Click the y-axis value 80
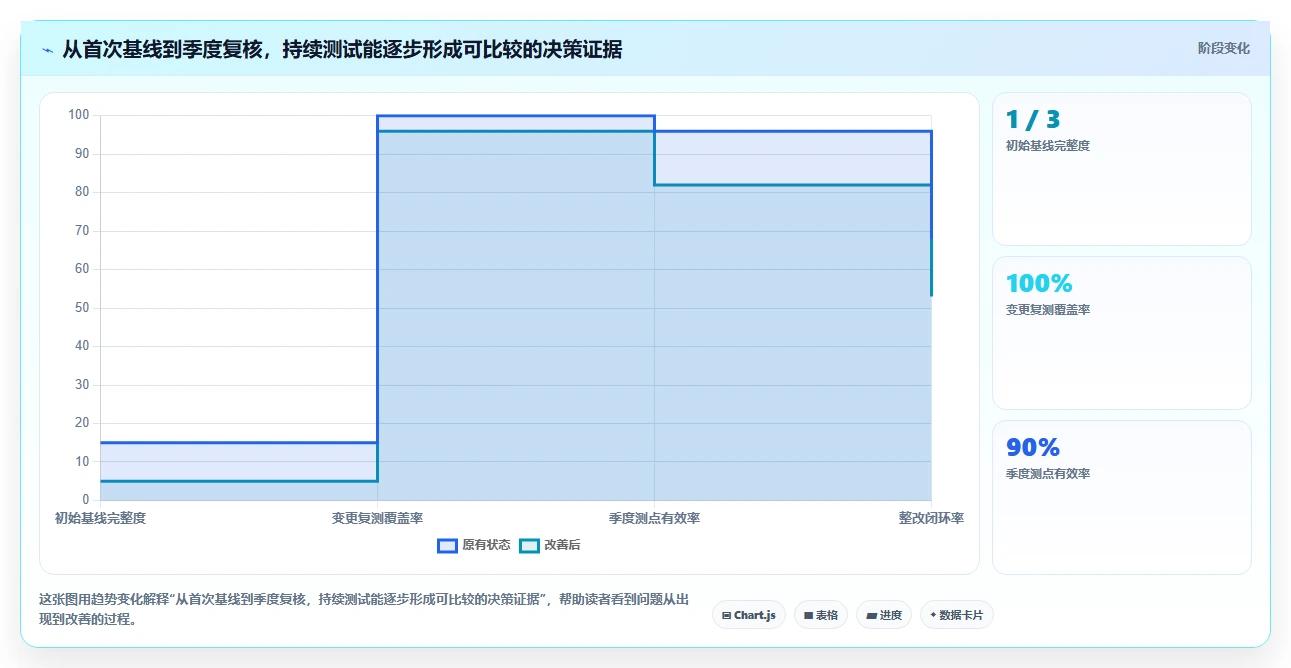 (x=82, y=192)
